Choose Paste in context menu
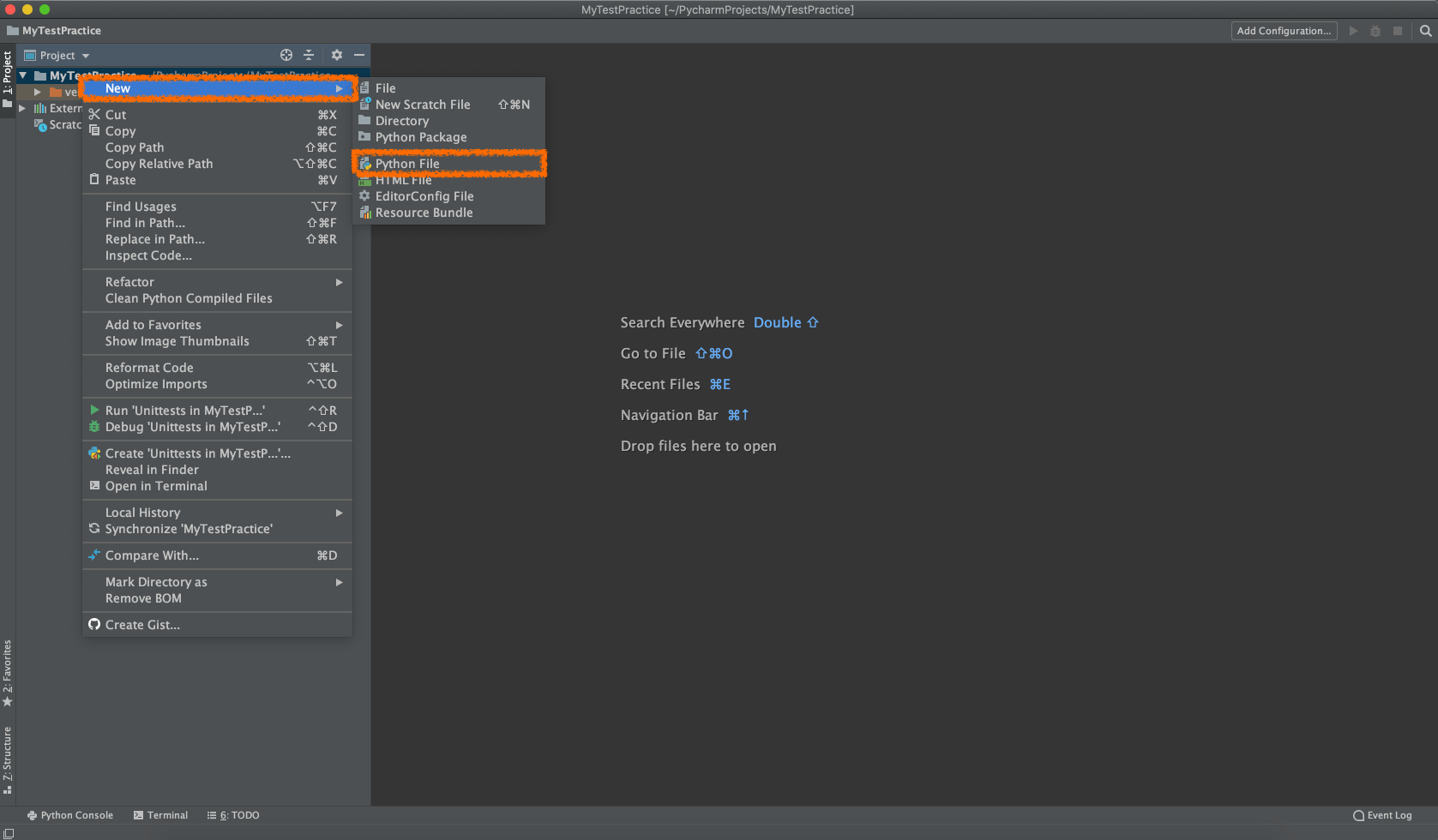Viewport: 1438px width, 840px height. (x=217, y=180)
